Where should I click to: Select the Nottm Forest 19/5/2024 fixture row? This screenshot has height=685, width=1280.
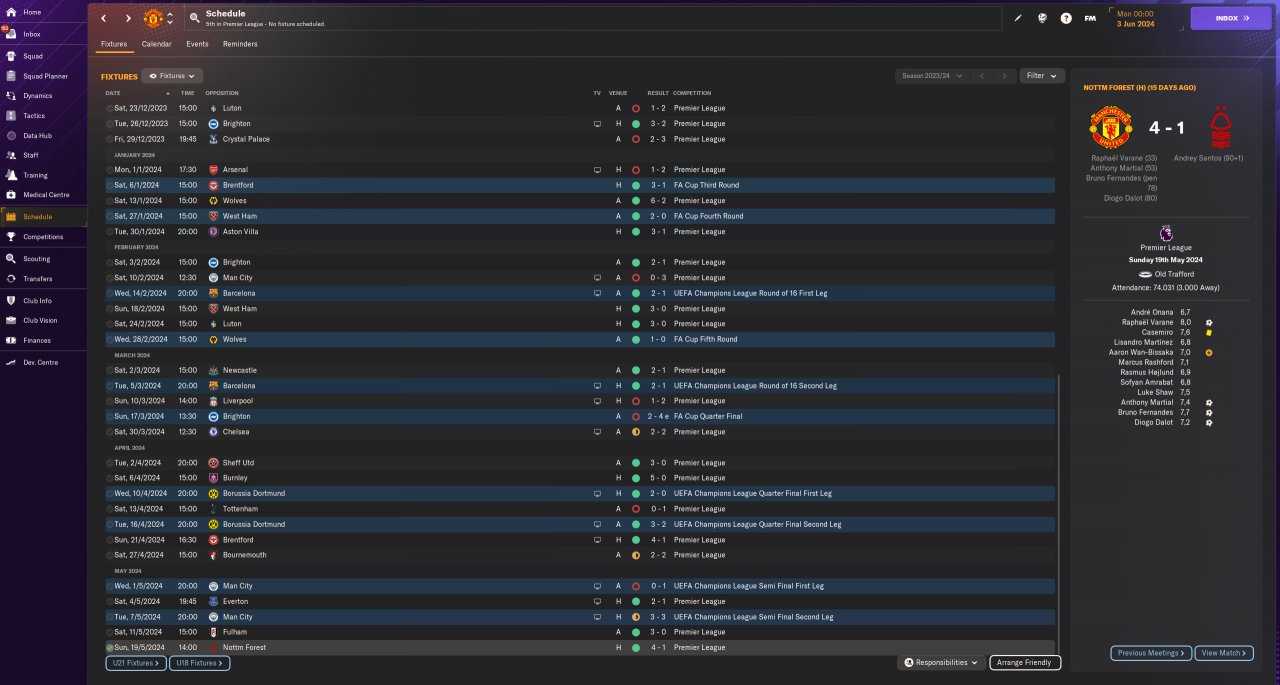tap(579, 648)
